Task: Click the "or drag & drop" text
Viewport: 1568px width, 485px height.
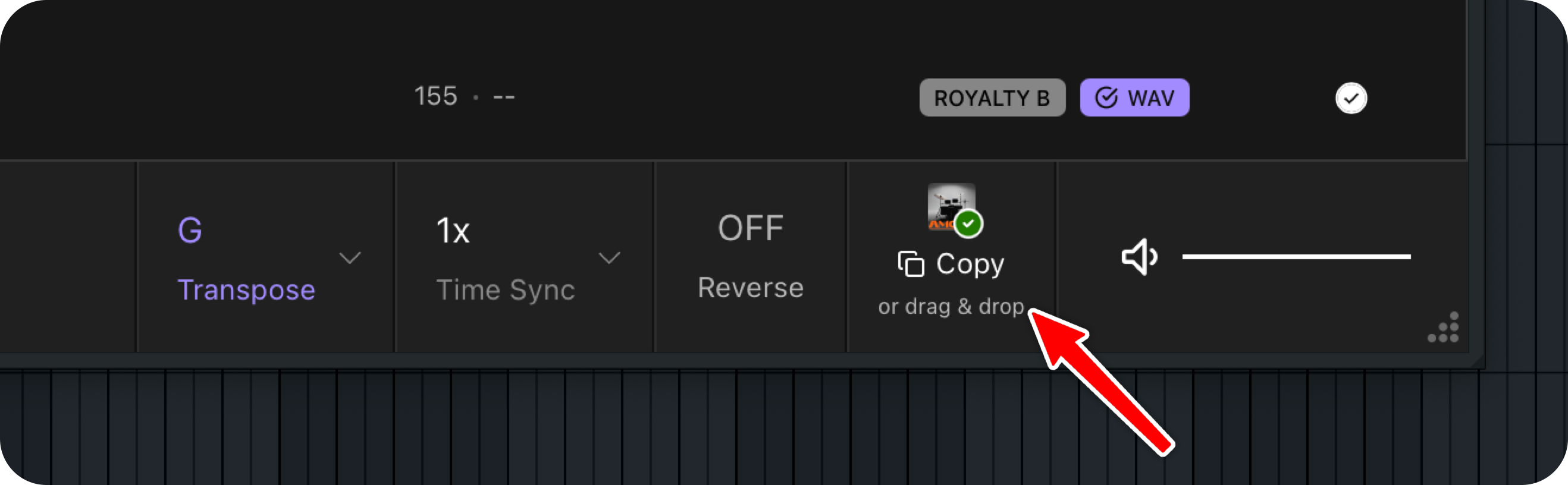Action: coord(951,306)
